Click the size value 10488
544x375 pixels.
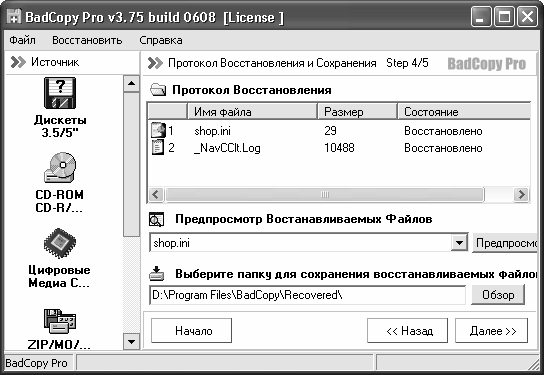pos(339,148)
